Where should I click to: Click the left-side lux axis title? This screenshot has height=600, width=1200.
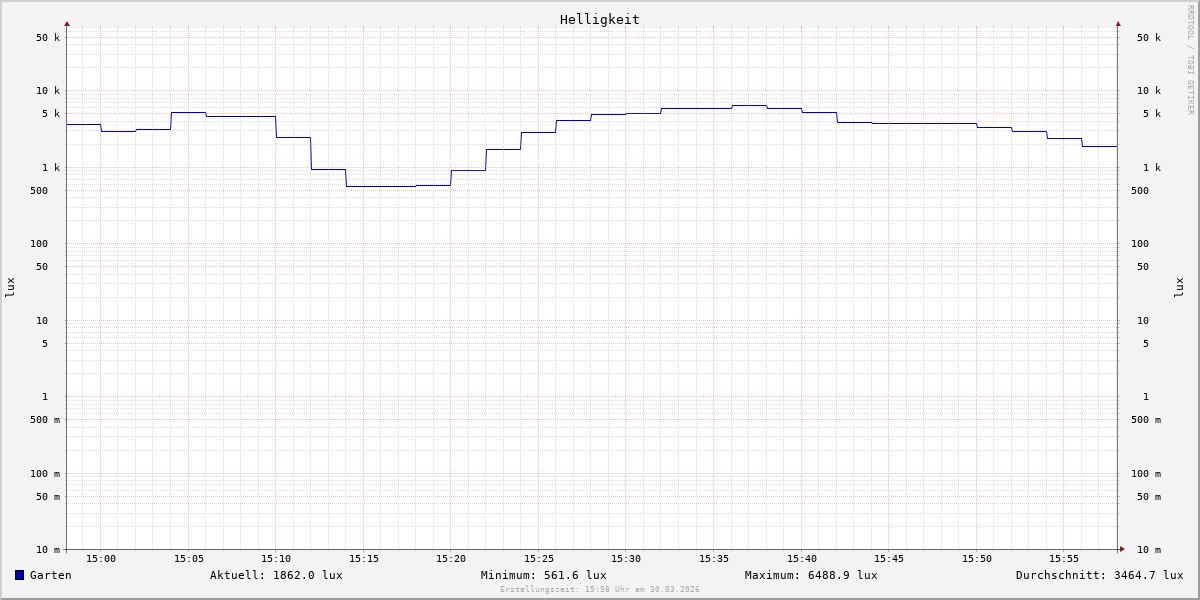click(x=10, y=287)
